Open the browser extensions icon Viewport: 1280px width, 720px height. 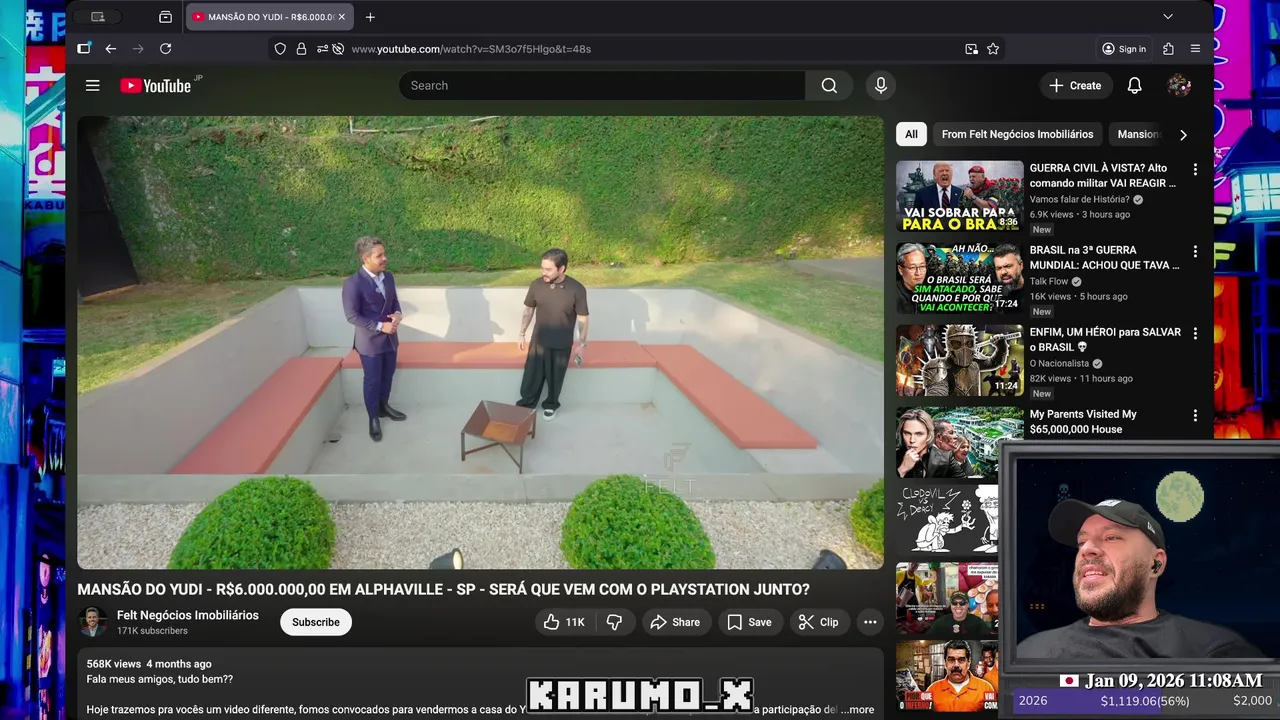1168,49
